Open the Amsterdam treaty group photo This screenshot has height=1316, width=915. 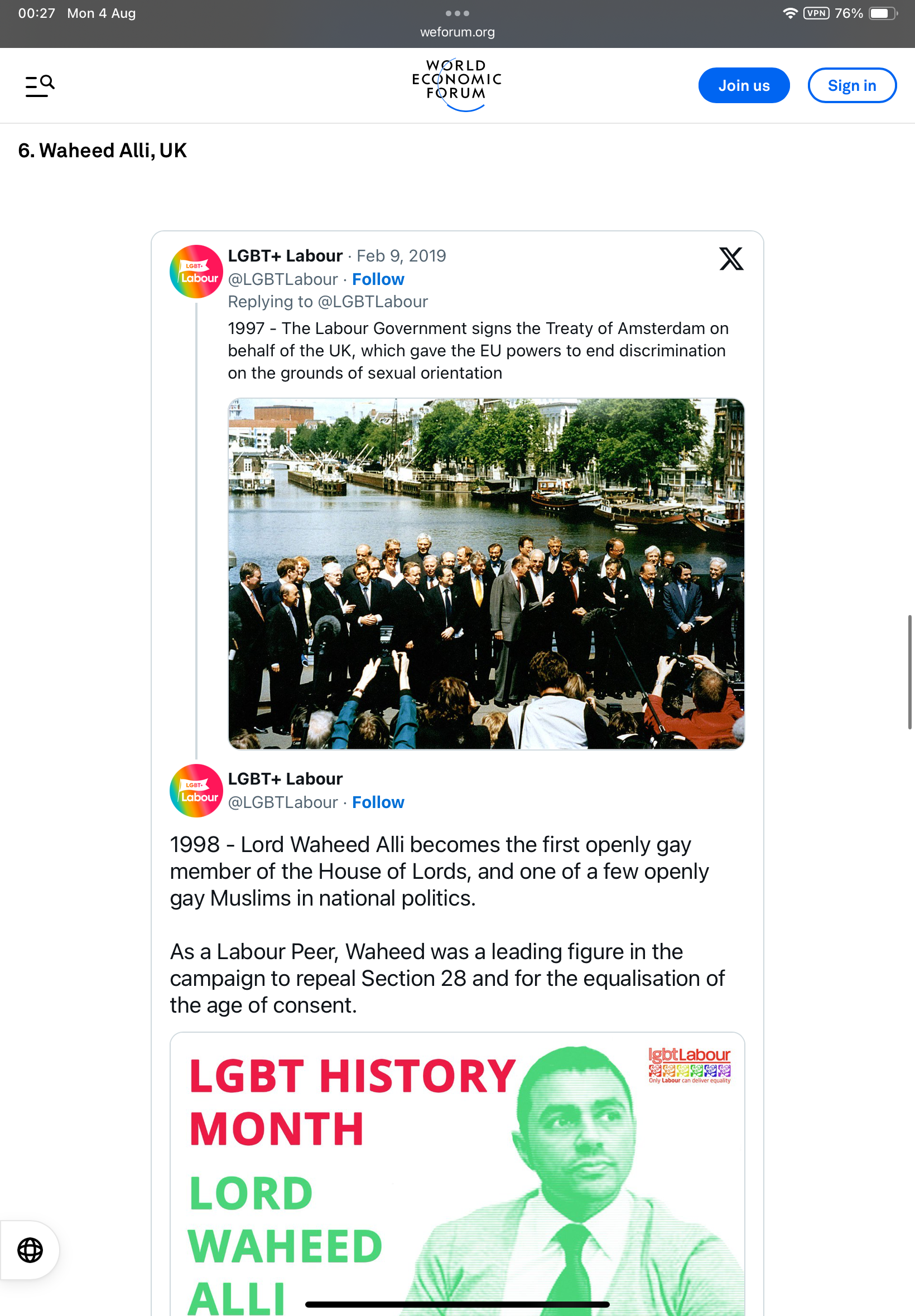pyautogui.click(x=486, y=574)
